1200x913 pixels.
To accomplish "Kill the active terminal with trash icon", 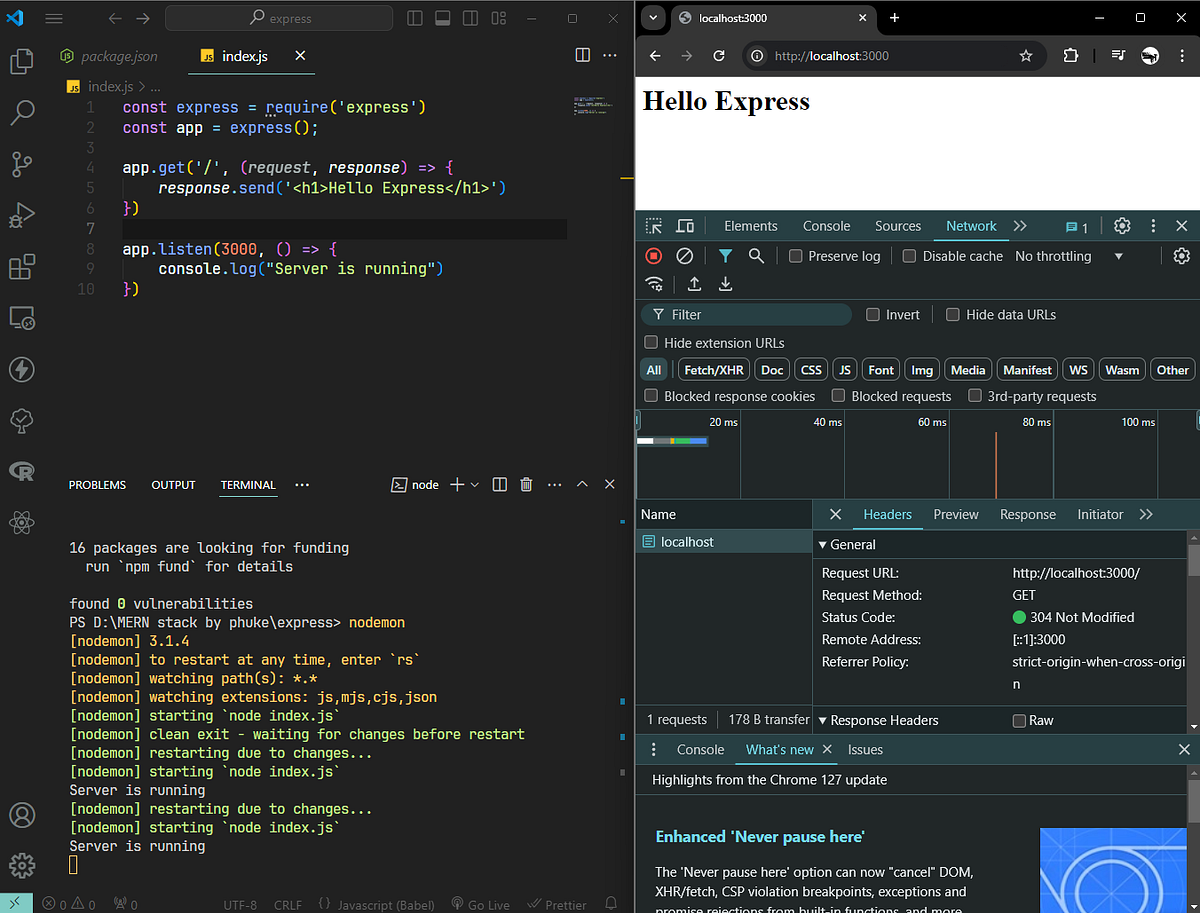I will (x=526, y=485).
